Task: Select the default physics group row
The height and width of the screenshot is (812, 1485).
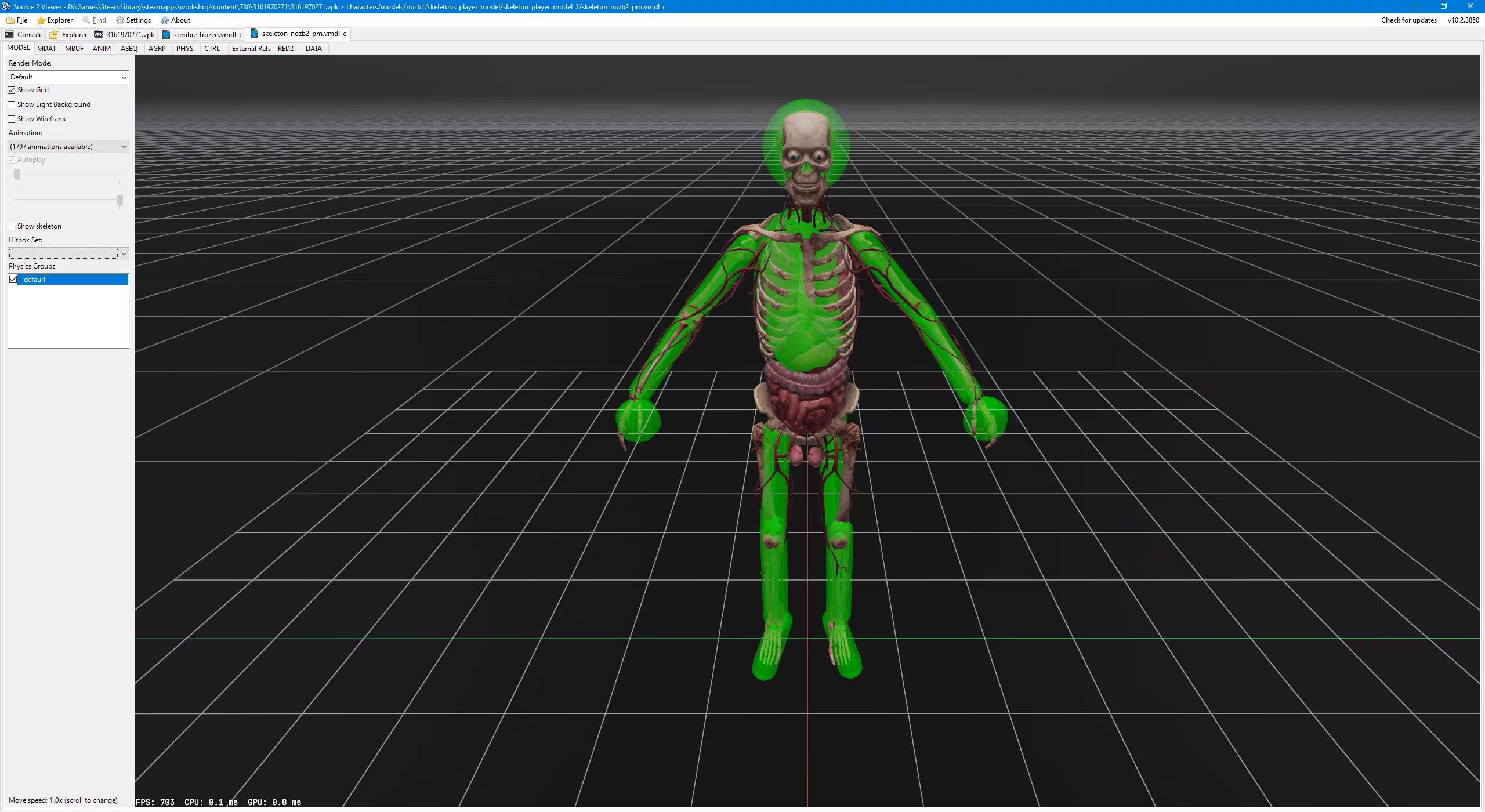Action: tap(68, 280)
